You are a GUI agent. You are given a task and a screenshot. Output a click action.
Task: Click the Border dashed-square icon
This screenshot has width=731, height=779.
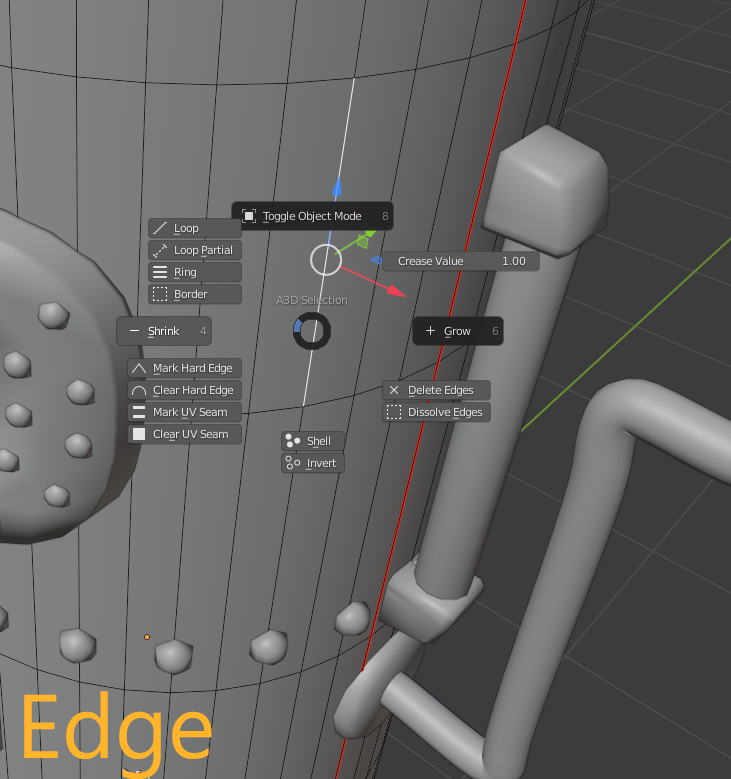coord(160,294)
